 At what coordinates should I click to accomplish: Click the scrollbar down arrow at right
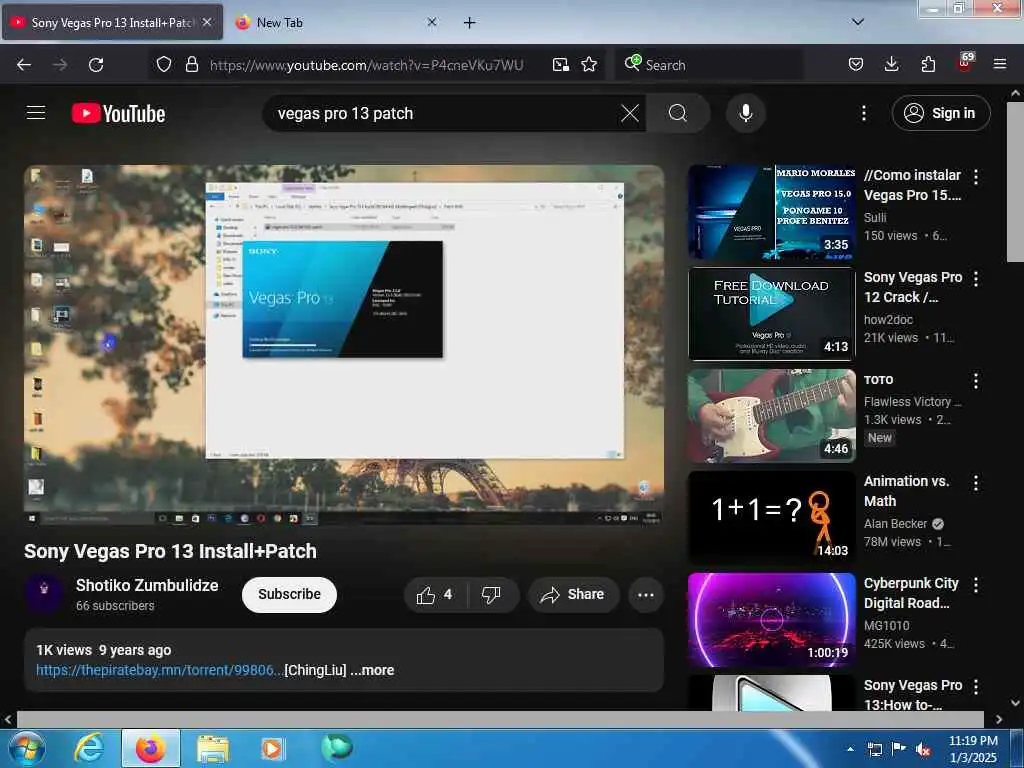click(1016, 703)
